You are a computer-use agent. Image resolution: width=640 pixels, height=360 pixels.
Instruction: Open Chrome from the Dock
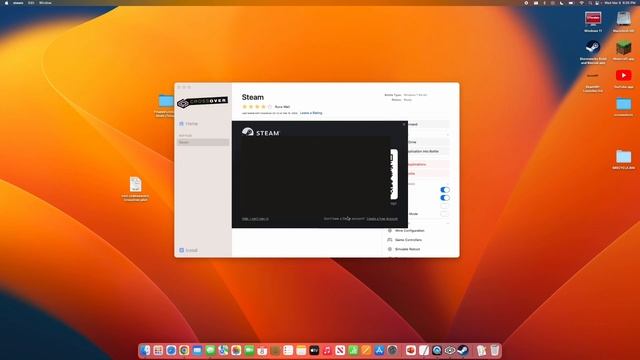(184, 350)
